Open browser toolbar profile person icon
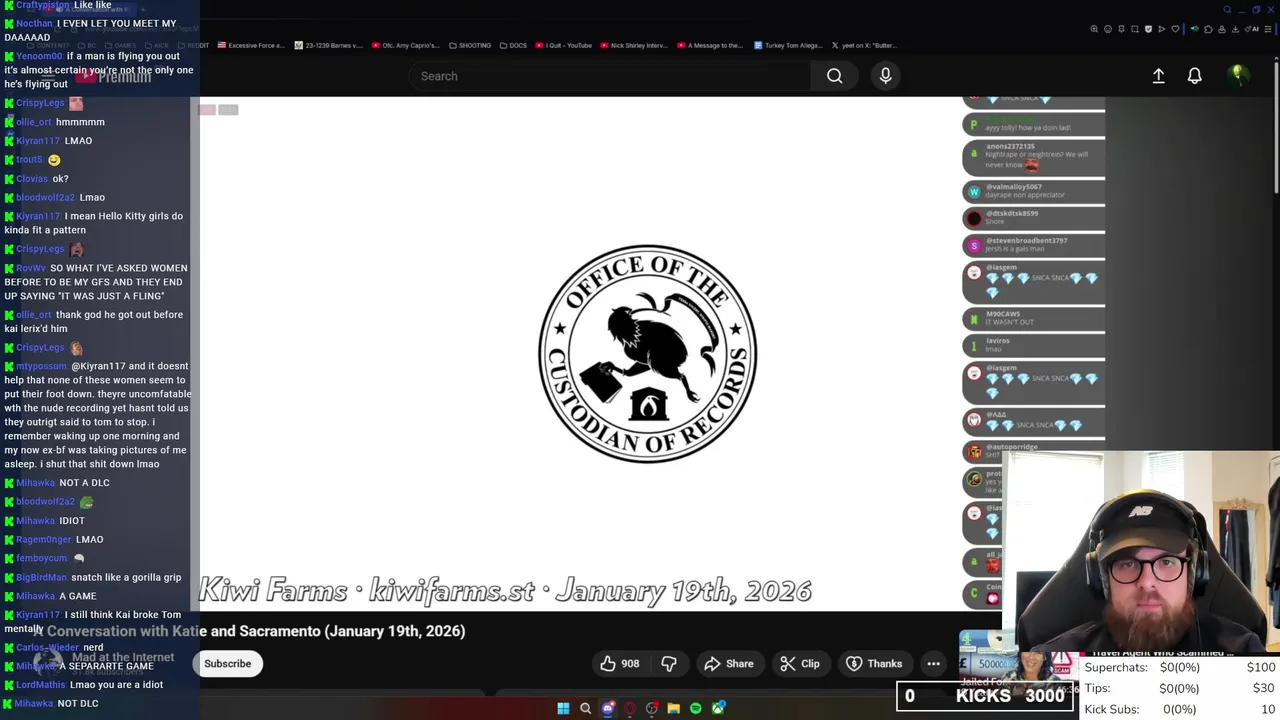 pos(1222,29)
